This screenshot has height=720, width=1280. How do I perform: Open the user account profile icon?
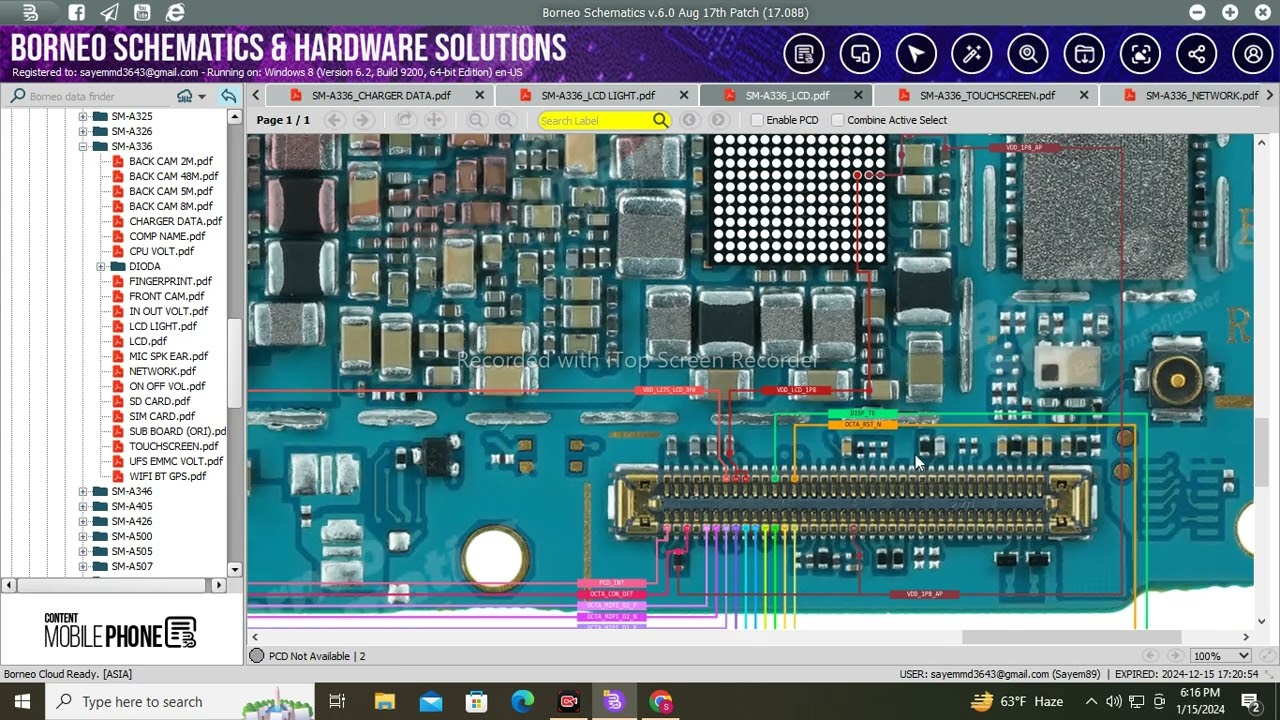(x=1253, y=54)
